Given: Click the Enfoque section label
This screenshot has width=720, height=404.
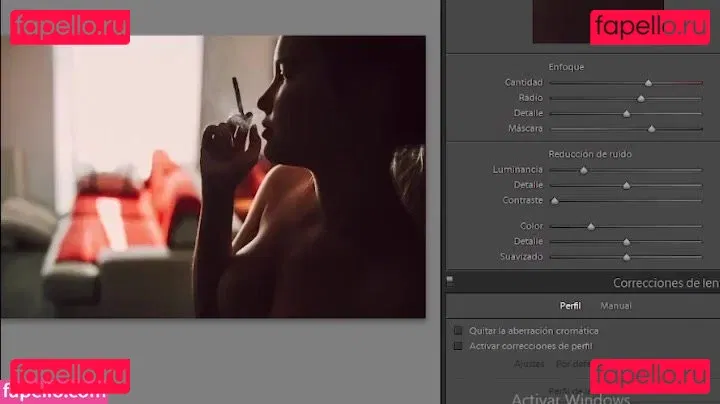Looking at the screenshot, I should [x=566, y=67].
